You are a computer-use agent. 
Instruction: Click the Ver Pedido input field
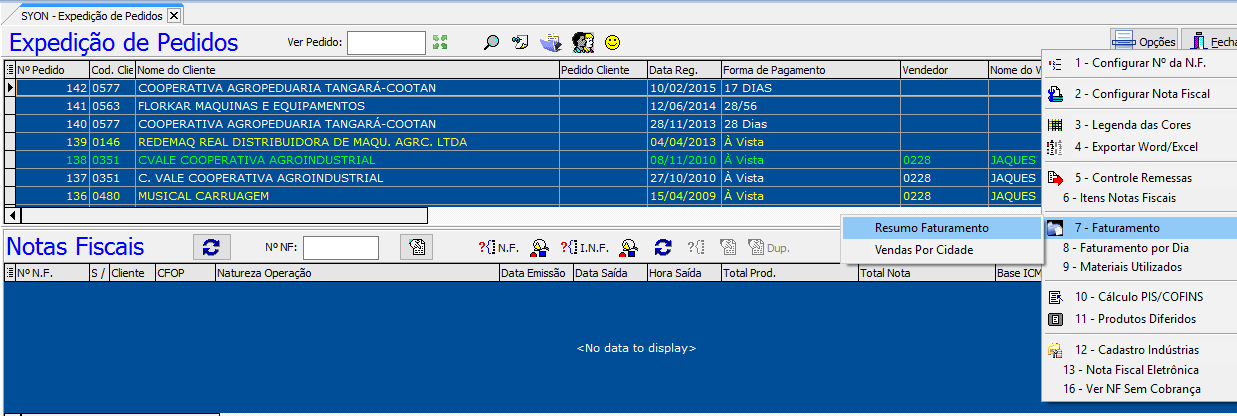(x=386, y=42)
